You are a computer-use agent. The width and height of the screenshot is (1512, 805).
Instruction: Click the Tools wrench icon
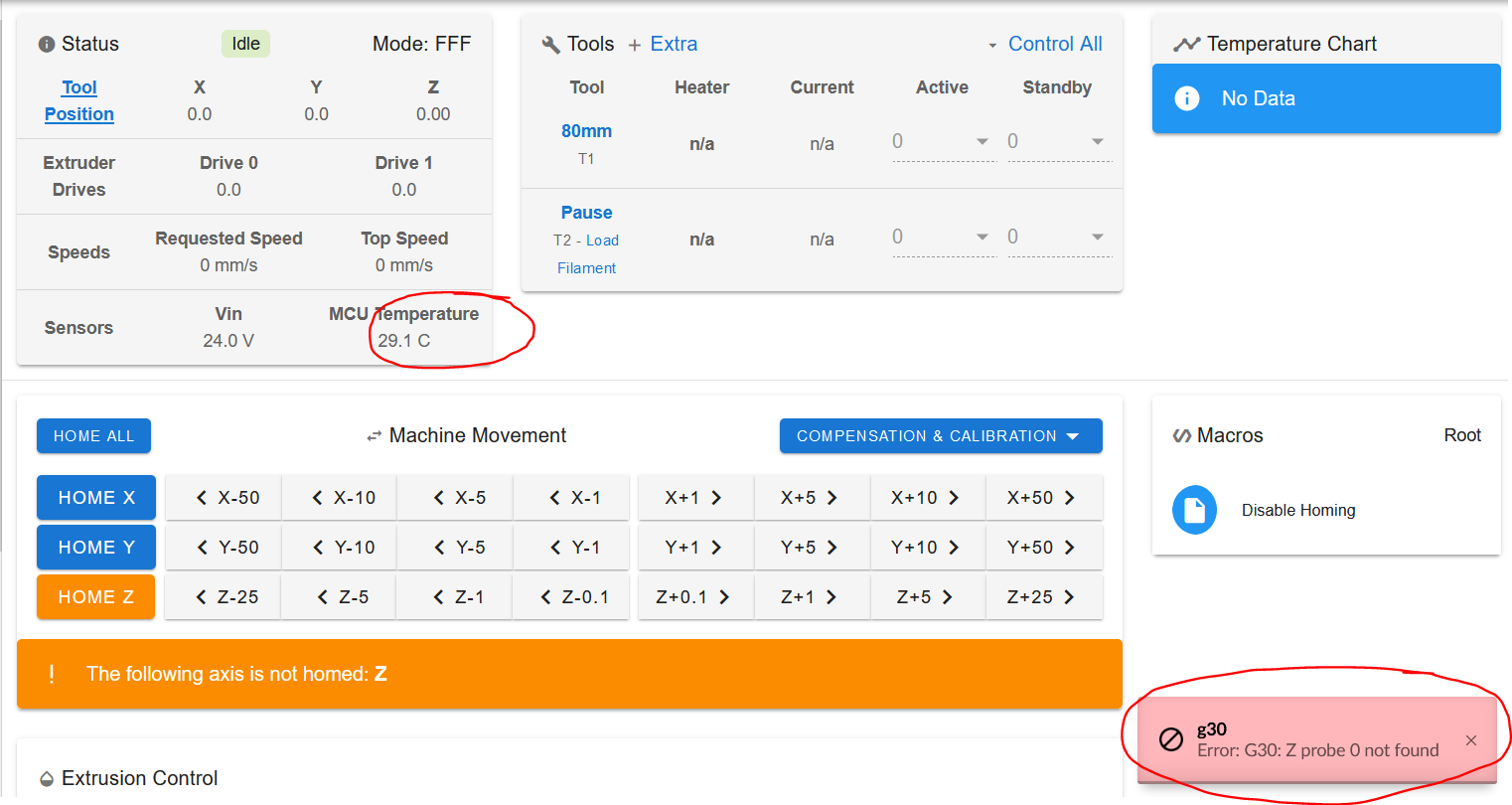(550, 45)
